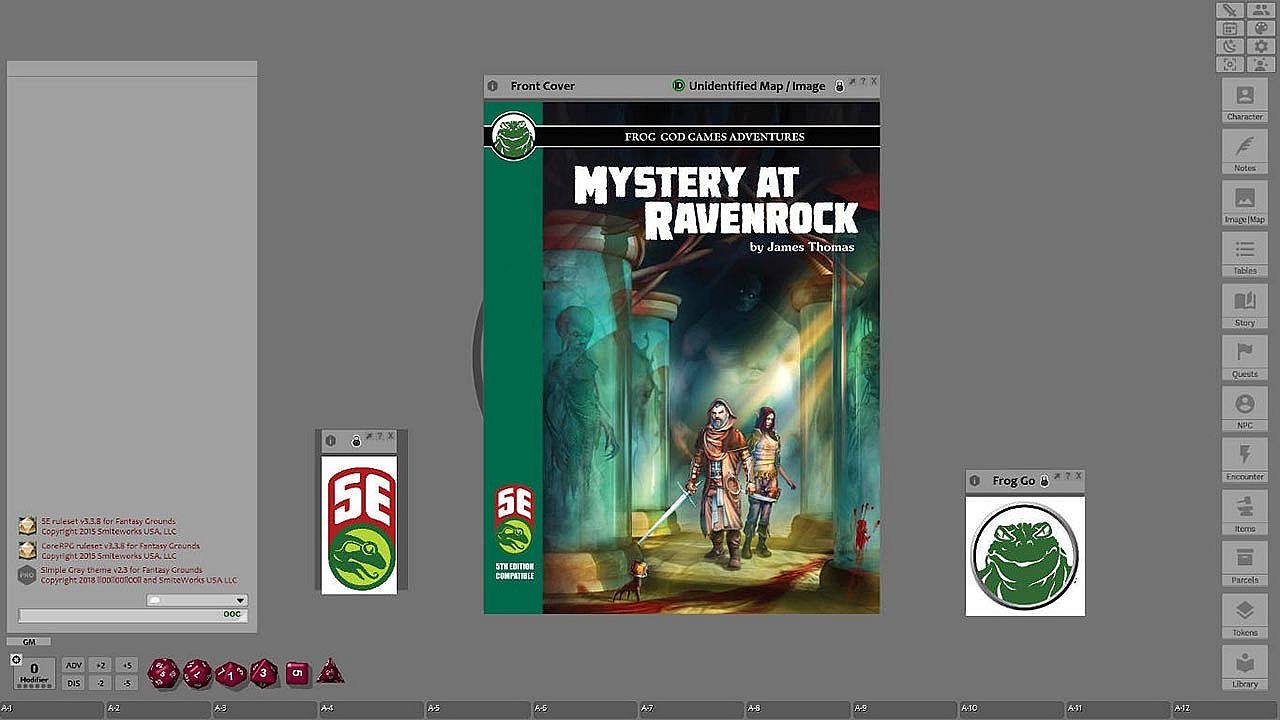Toggle the DIS disadvantage button

click(73, 683)
